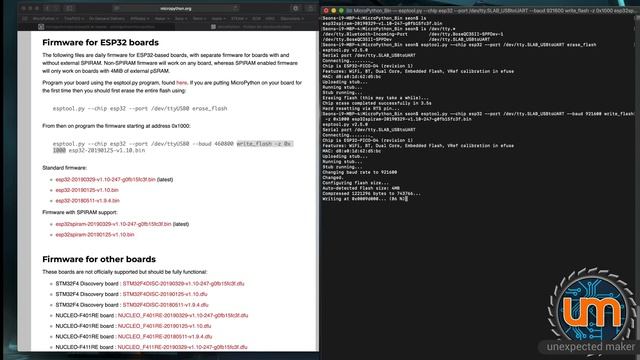
Task: Open the MicroPython bookmarks folder
Action: pos(46,18)
